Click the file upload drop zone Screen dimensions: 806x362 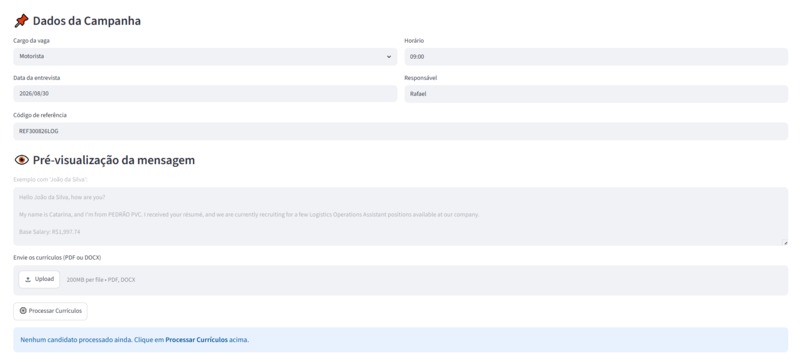click(400, 280)
